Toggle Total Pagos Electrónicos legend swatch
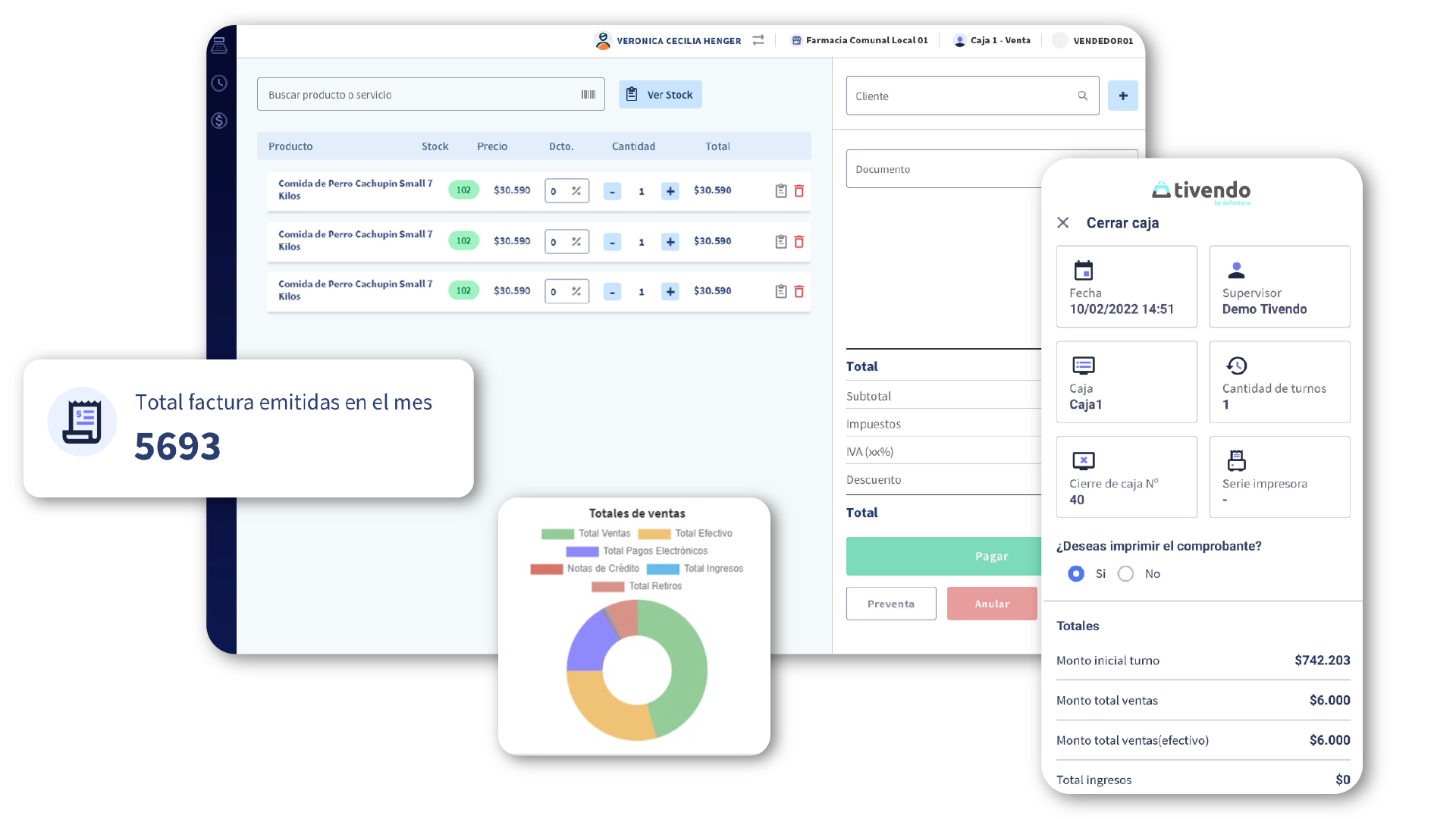 point(582,551)
